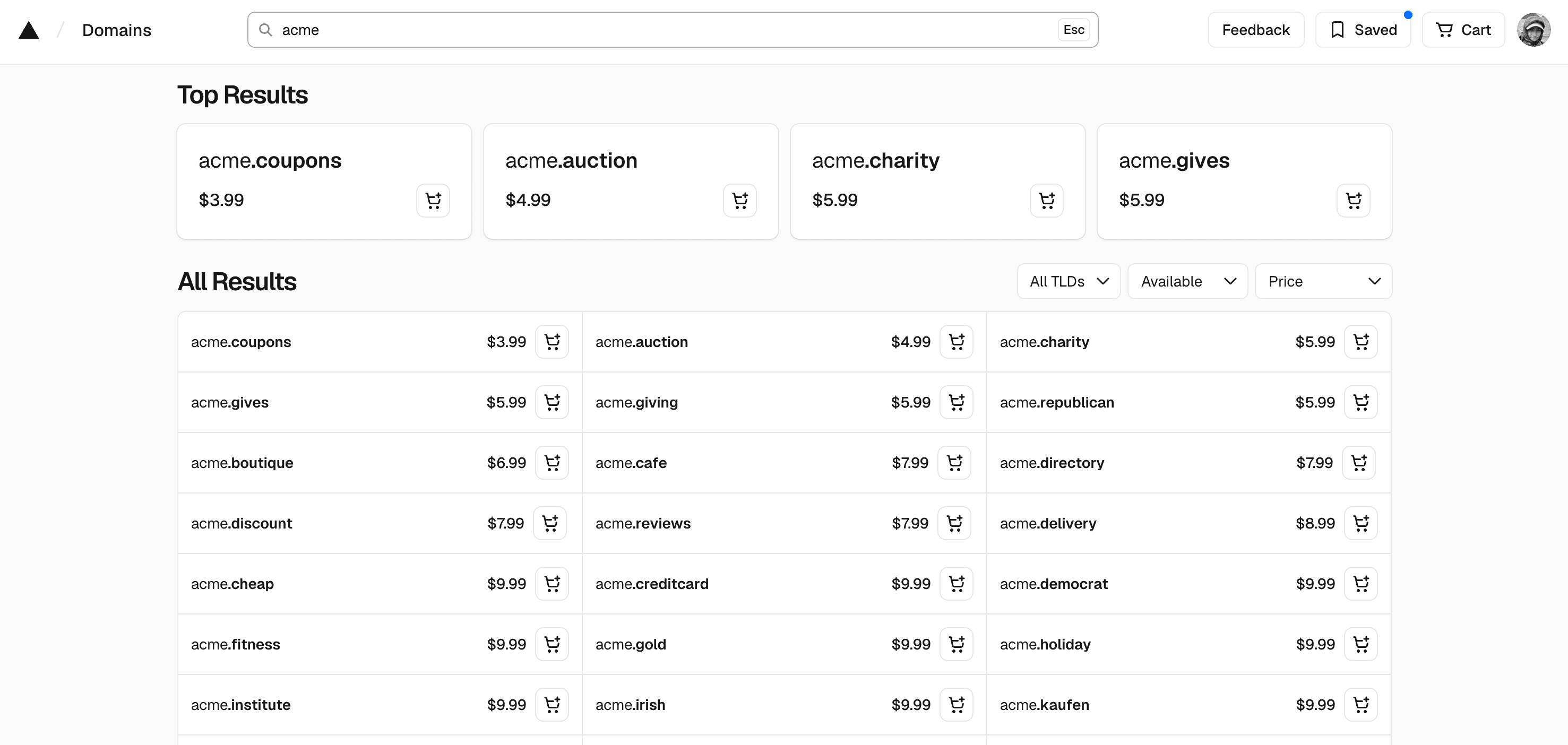Viewport: 1568px width, 745px height.
Task: Select the acme.coupons top result card
Action: click(324, 181)
